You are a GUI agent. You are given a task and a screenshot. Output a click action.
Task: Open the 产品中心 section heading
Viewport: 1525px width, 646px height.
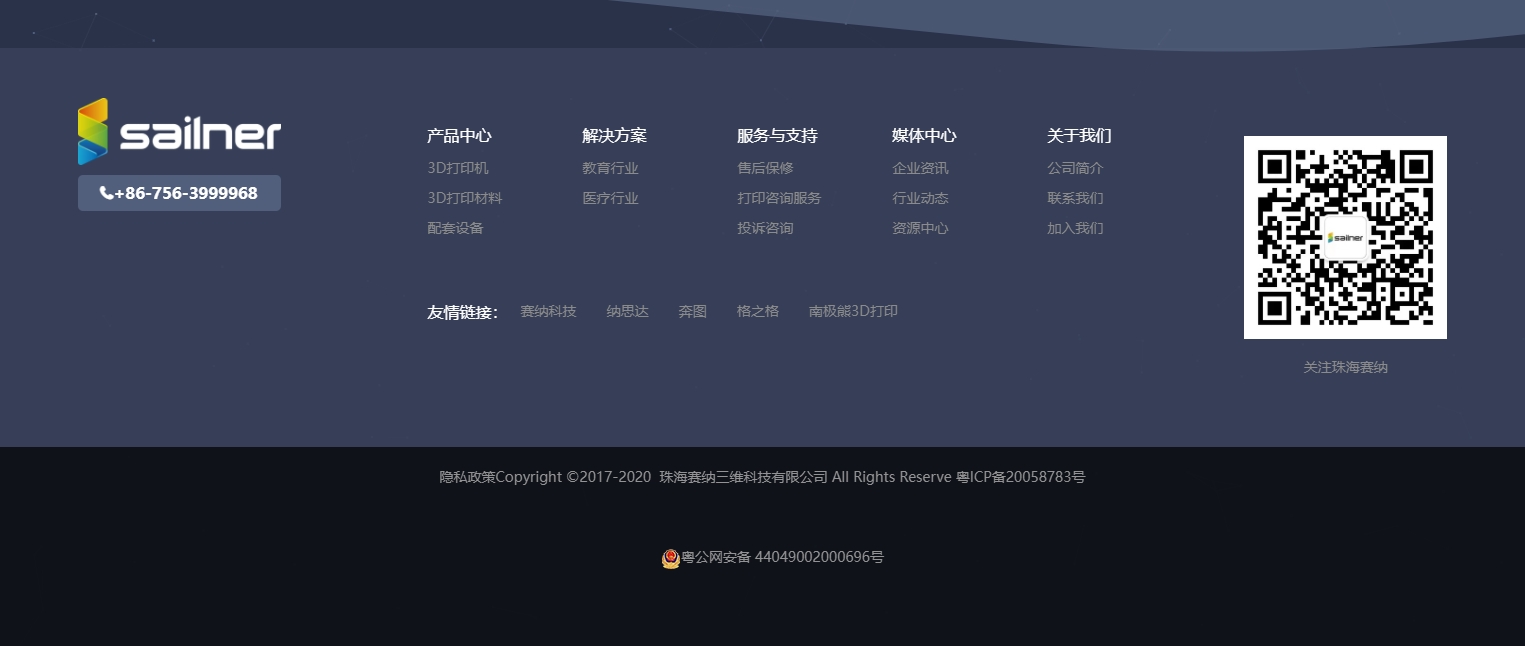[459, 136]
